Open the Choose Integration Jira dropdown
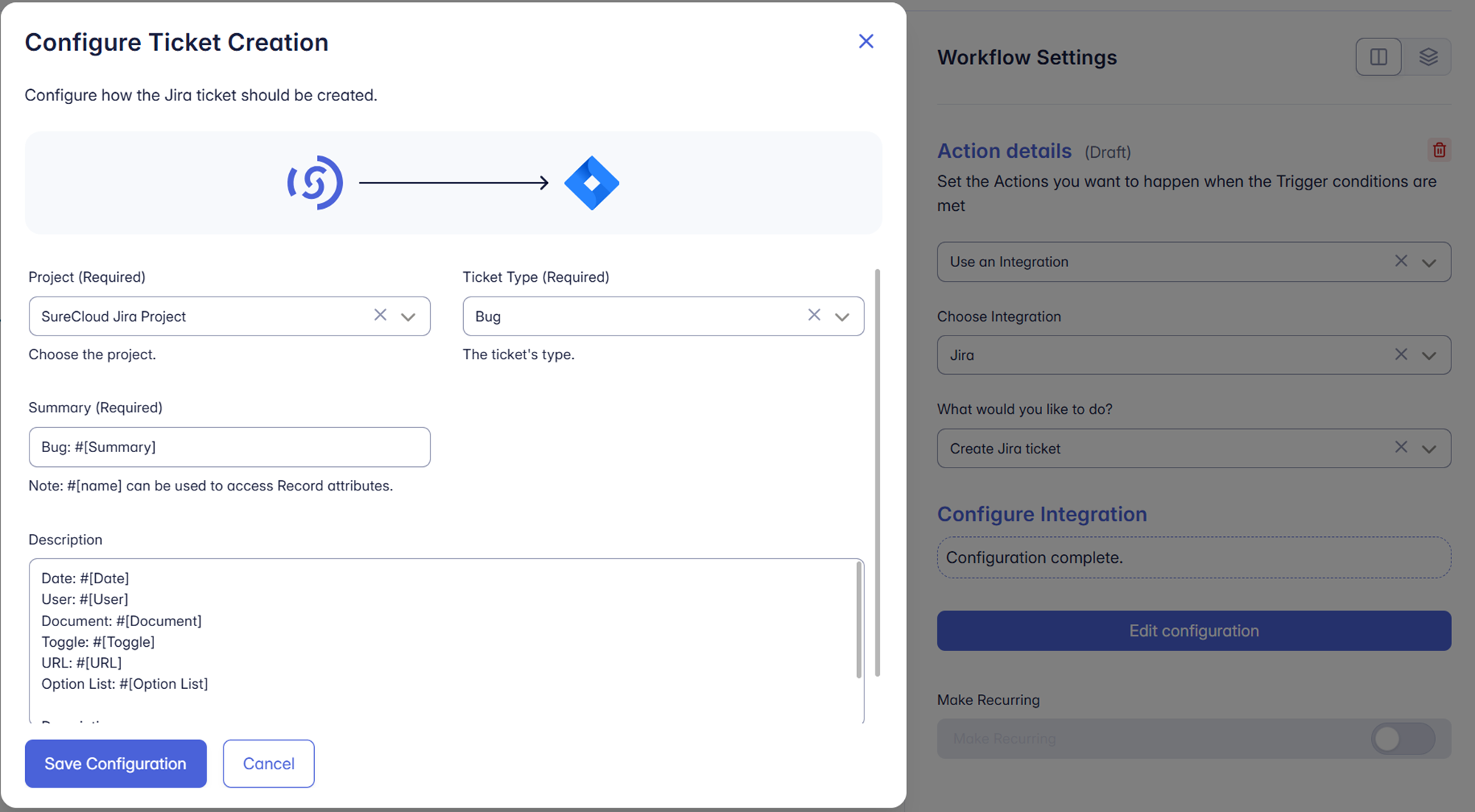Viewport: 1475px width, 812px height. 1429,355
